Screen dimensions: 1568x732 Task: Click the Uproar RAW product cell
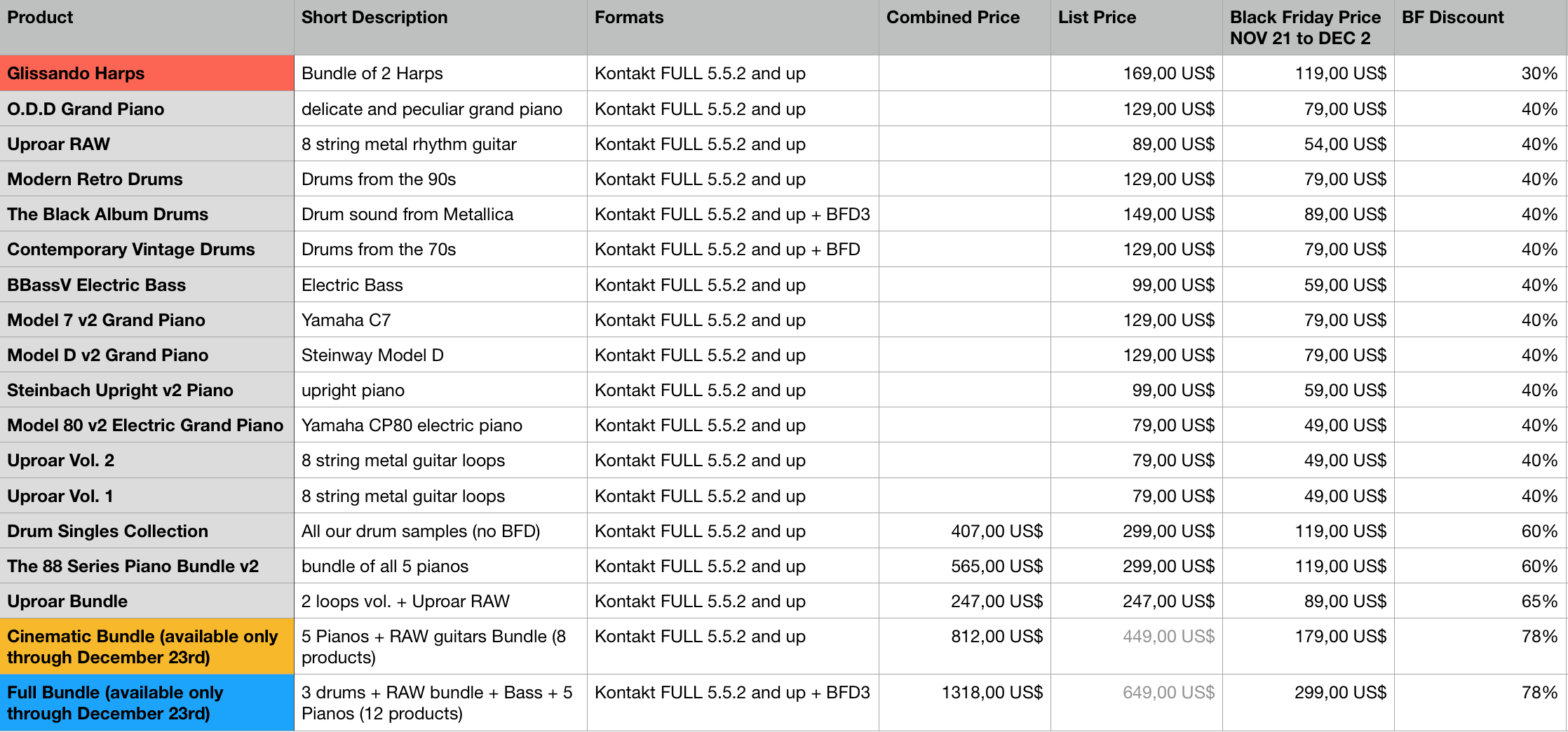coord(147,144)
